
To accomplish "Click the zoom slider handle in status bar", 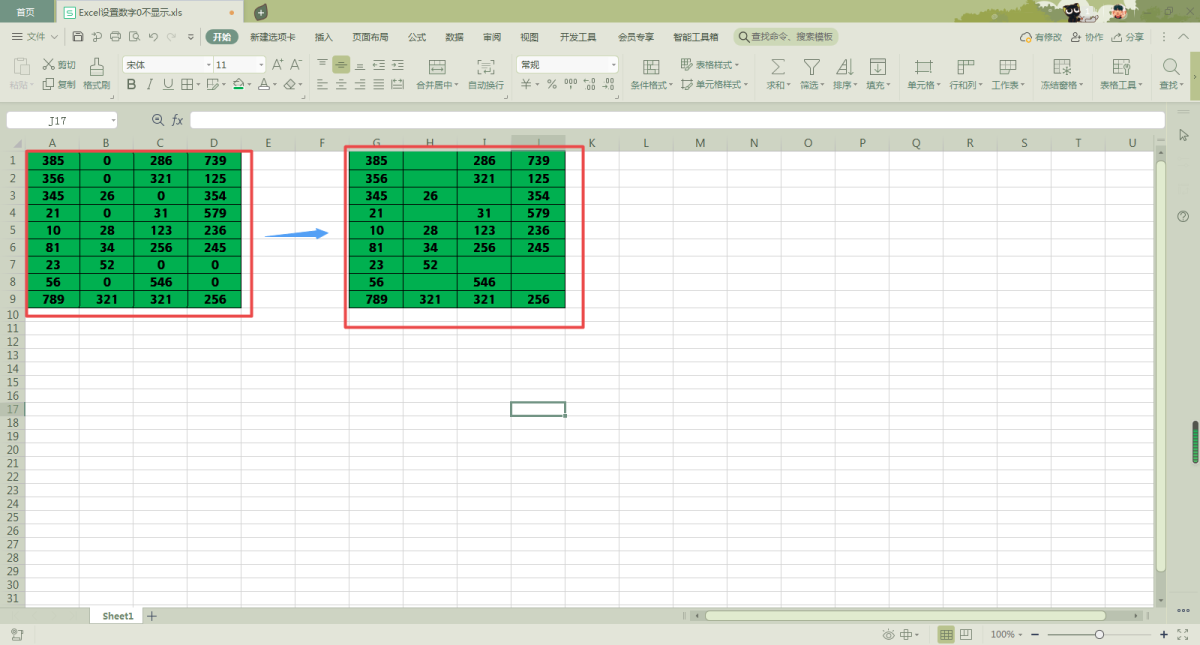I will 1099,635.
